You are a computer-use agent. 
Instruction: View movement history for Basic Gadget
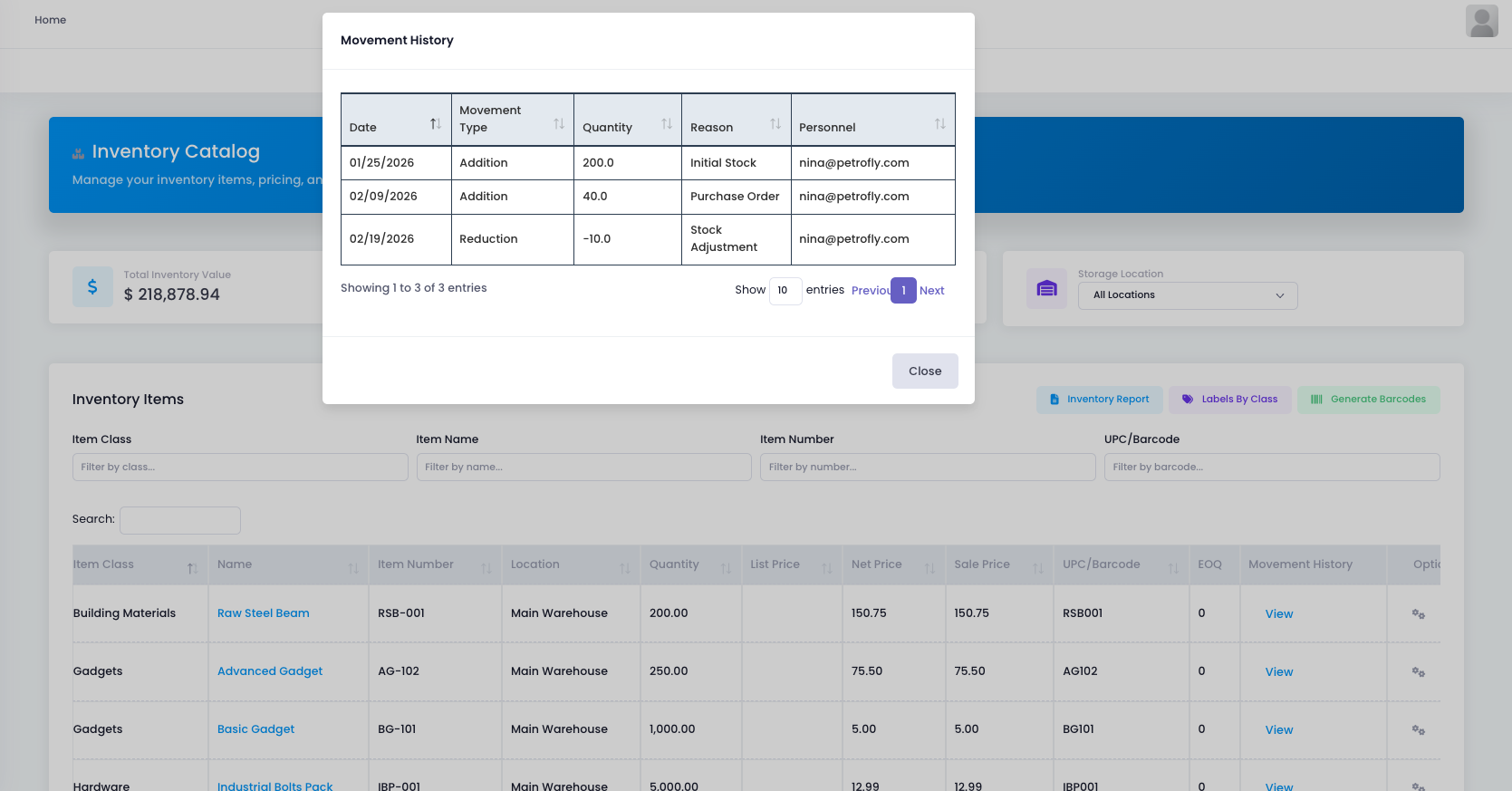point(1278,730)
